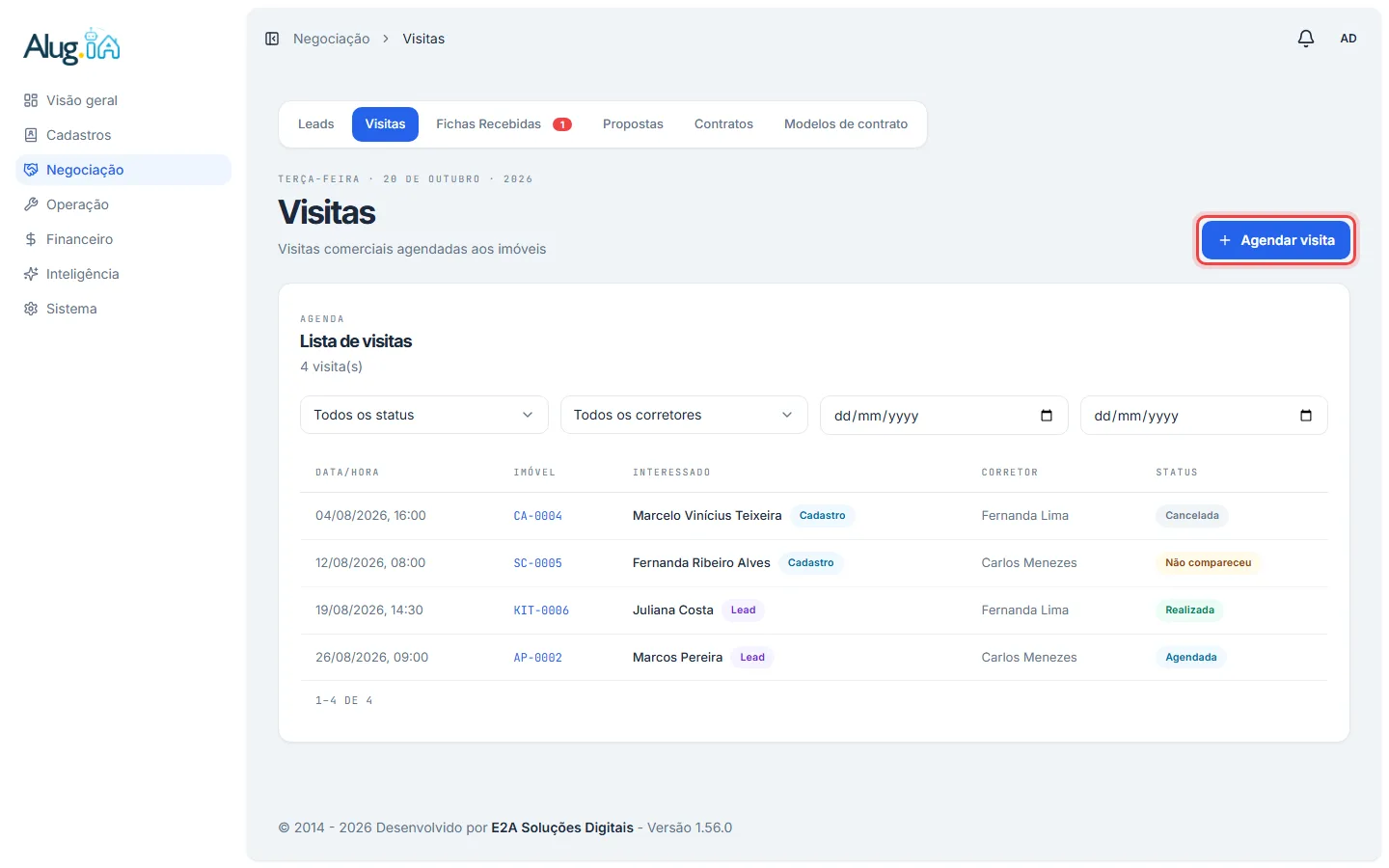Open property link CA-0004

[538, 516]
